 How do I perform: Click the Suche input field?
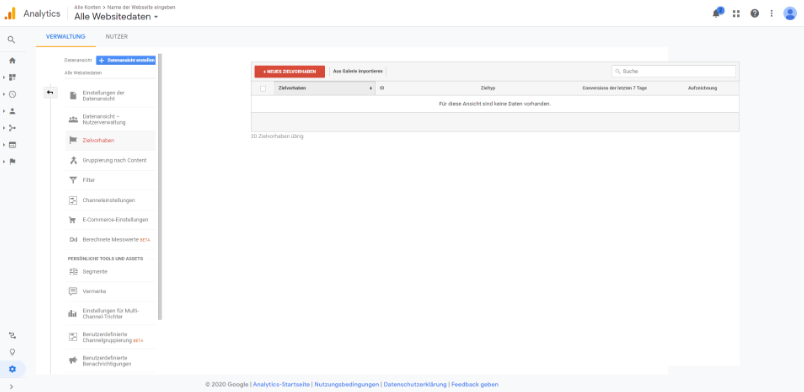click(674, 71)
